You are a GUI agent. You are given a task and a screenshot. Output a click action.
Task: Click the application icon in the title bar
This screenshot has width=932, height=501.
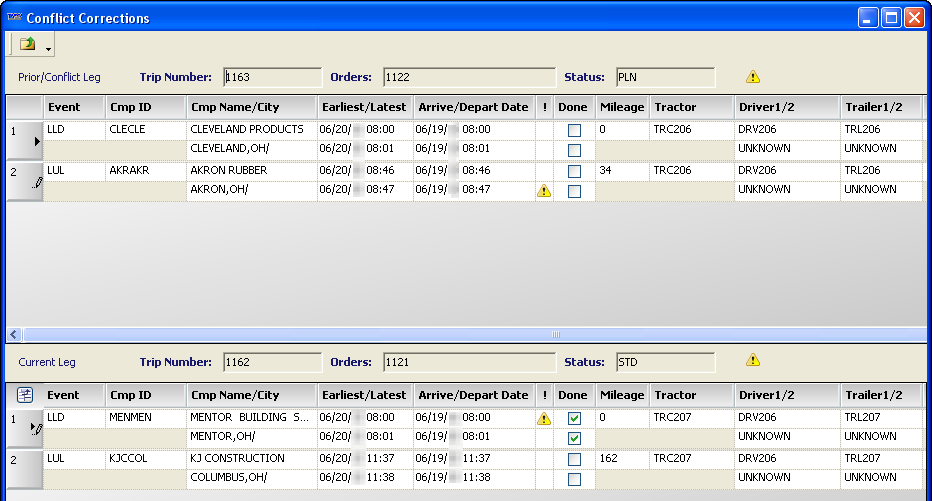point(14,17)
